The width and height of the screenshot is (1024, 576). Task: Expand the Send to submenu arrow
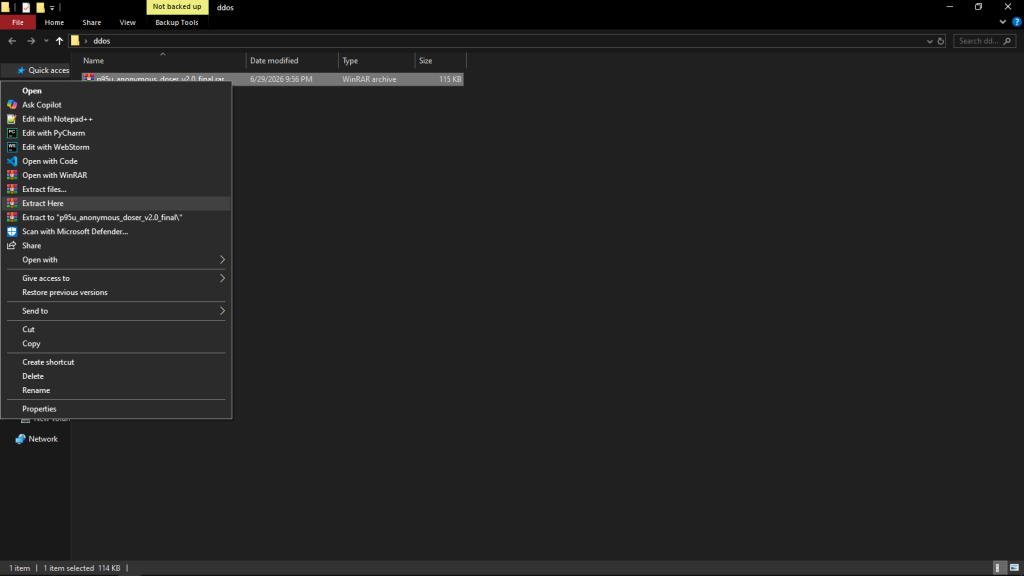click(222, 311)
